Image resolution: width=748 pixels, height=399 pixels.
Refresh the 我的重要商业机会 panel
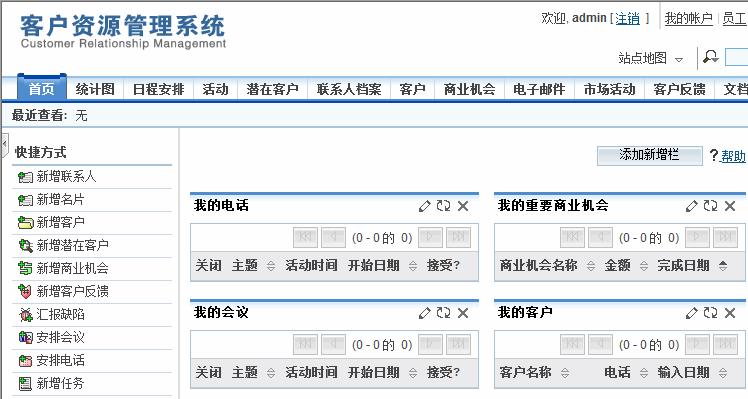(x=710, y=206)
